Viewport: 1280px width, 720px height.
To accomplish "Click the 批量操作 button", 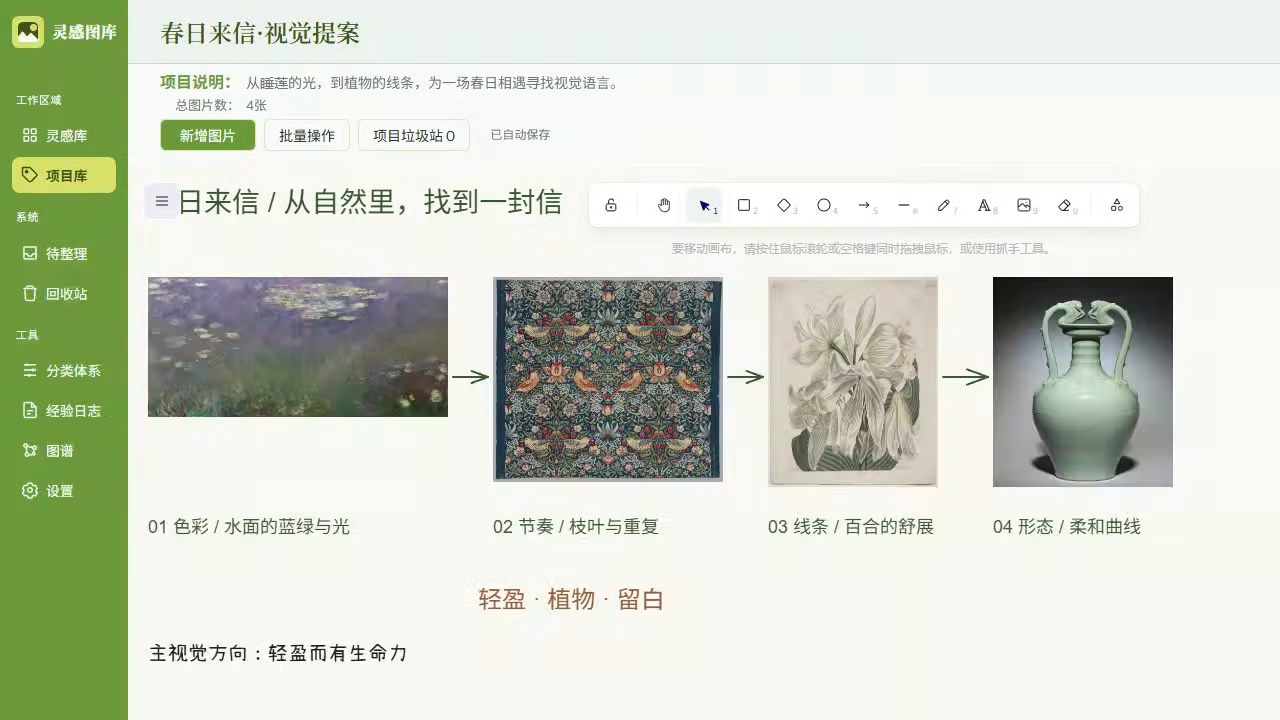I will pyautogui.click(x=307, y=136).
